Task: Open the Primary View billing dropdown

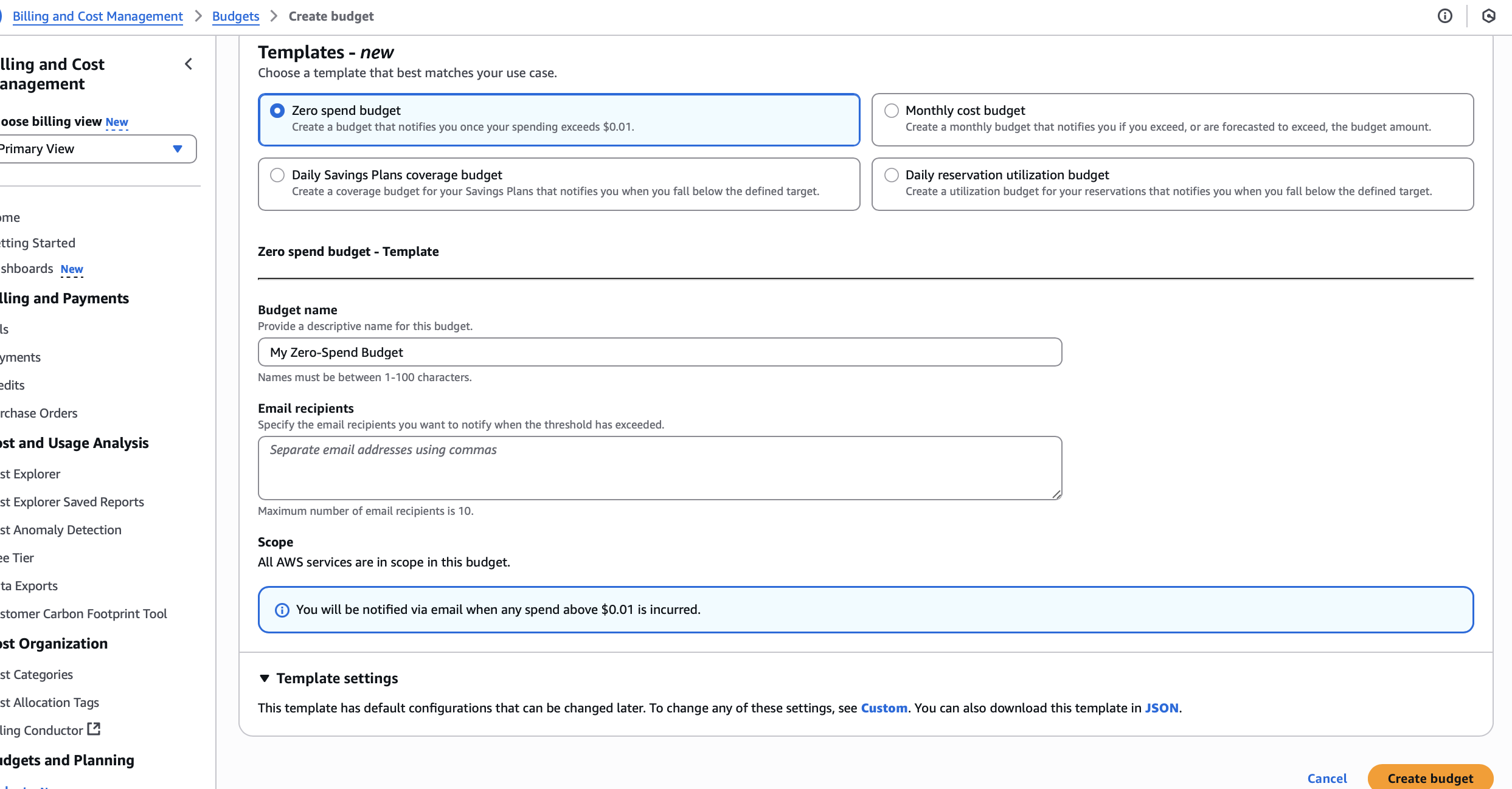Action: click(97, 149)
